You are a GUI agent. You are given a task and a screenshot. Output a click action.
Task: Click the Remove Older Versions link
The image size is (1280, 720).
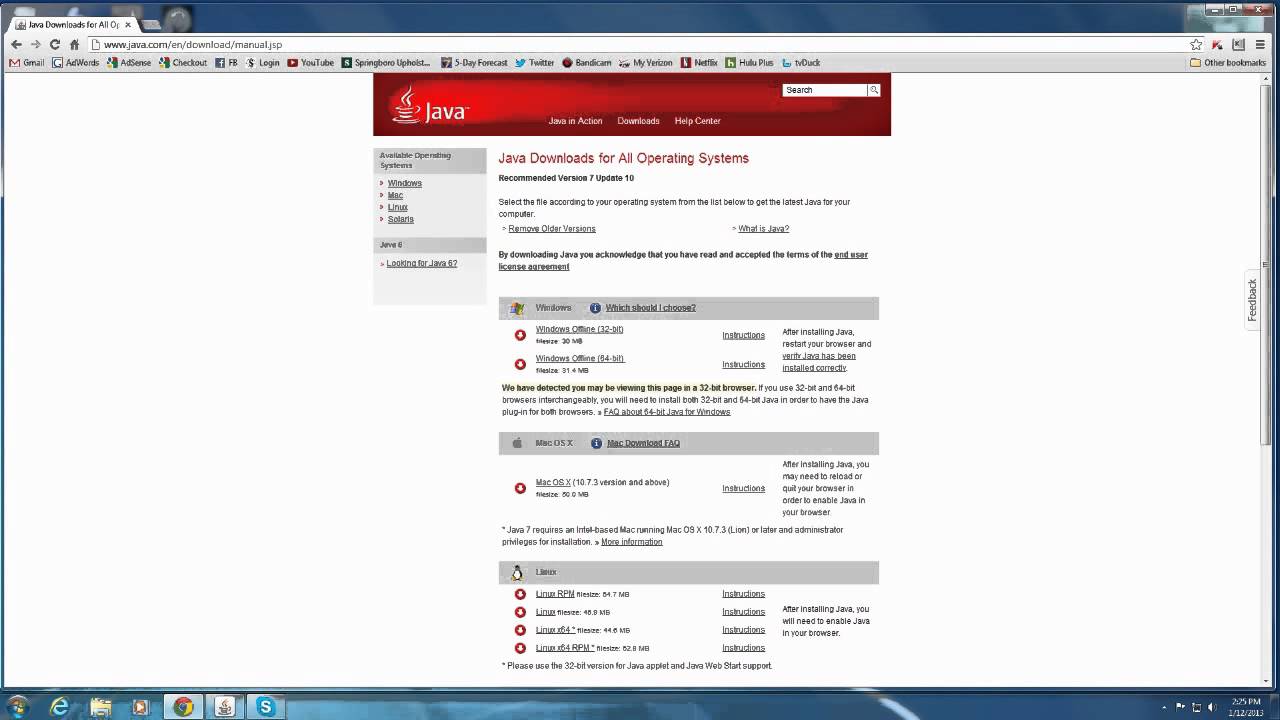click(552, 229)
